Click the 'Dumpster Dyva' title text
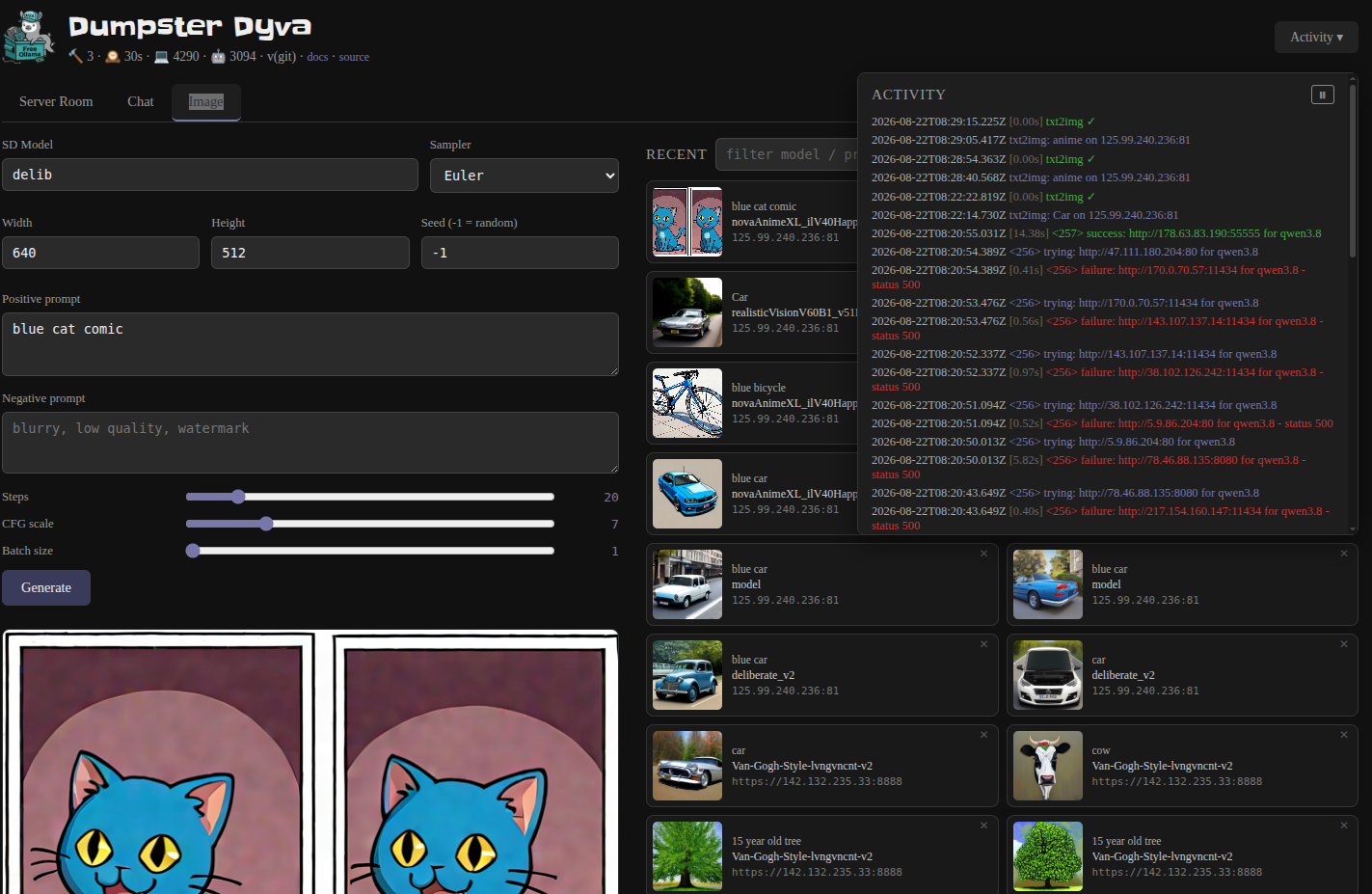The height and width of the screenshot is (894, 1372). 190,27
